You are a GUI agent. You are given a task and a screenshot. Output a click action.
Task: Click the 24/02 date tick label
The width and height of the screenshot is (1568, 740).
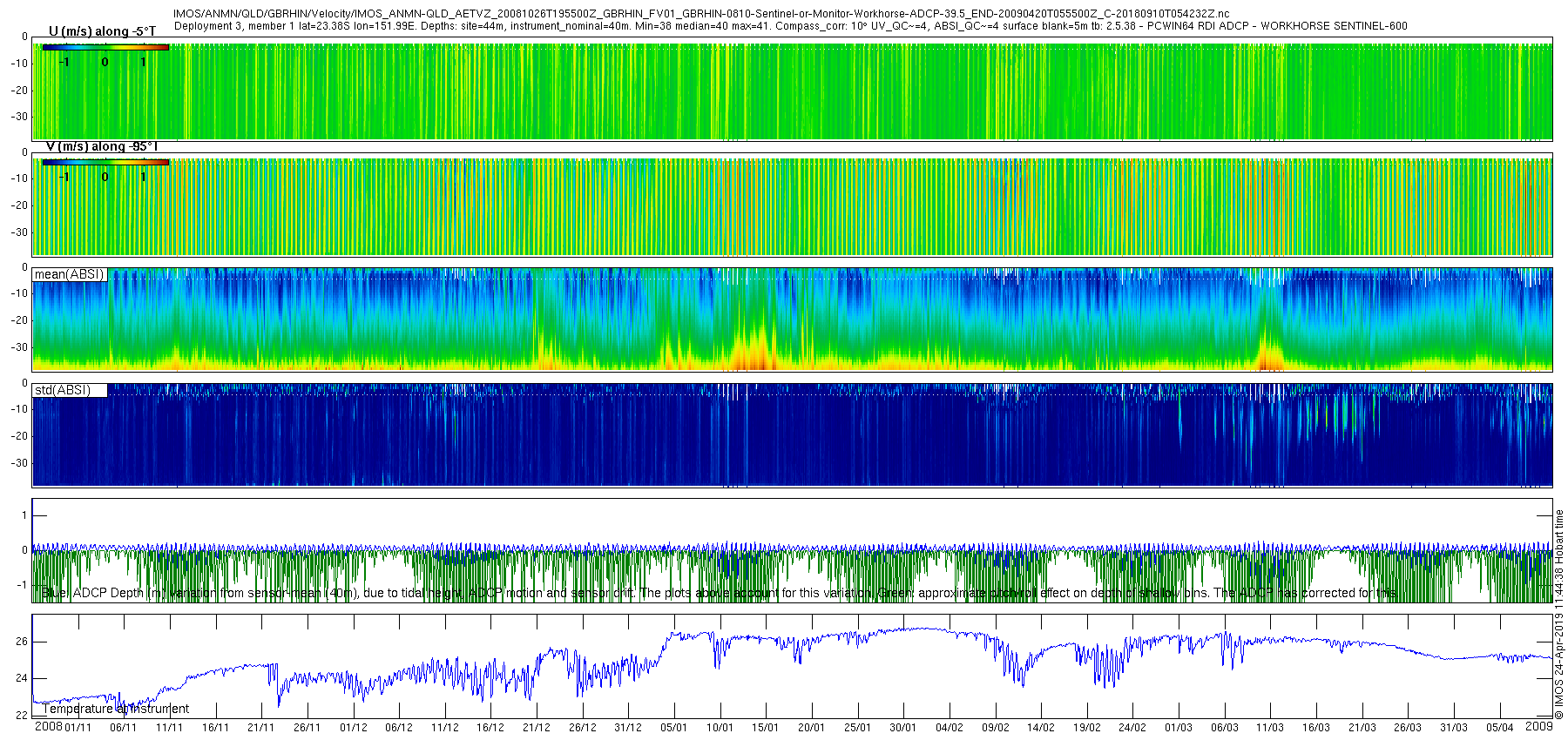coord(1132,728)
